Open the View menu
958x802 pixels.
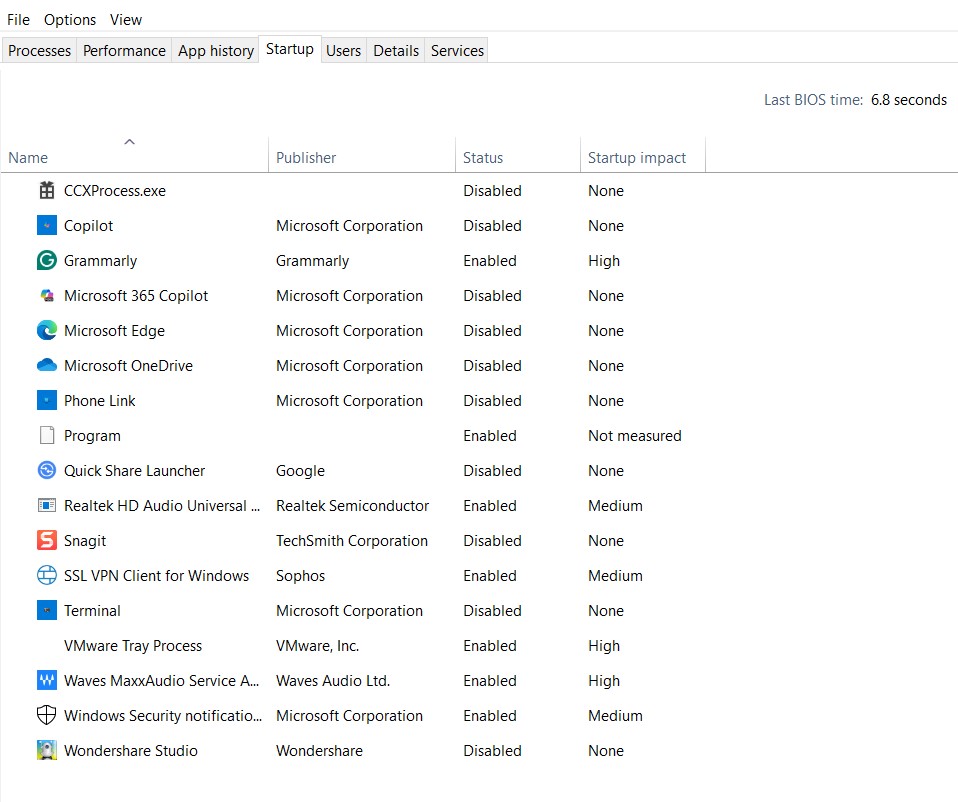(x=126, y=20)
